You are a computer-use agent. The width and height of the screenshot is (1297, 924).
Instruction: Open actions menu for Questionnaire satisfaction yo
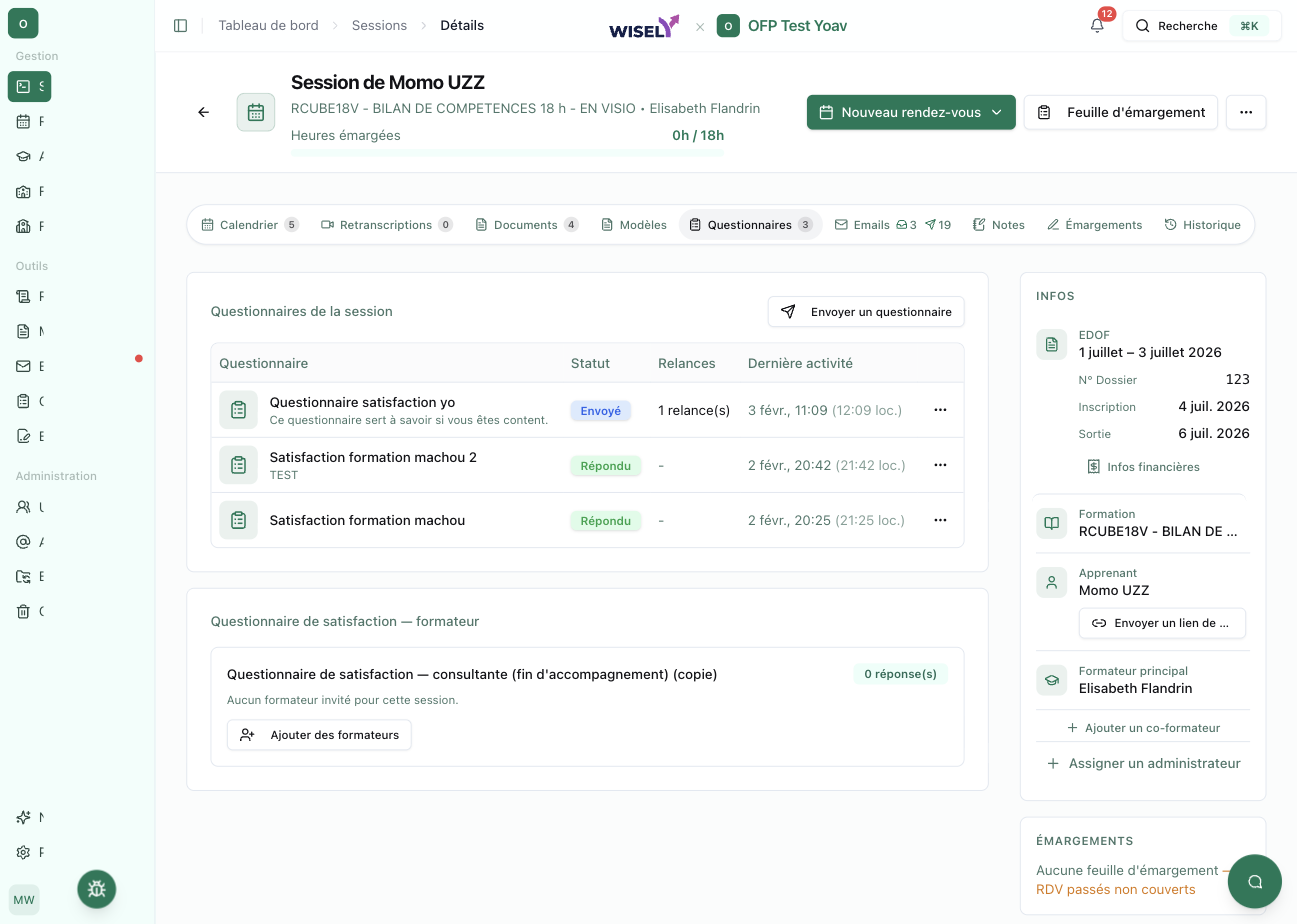940,410
